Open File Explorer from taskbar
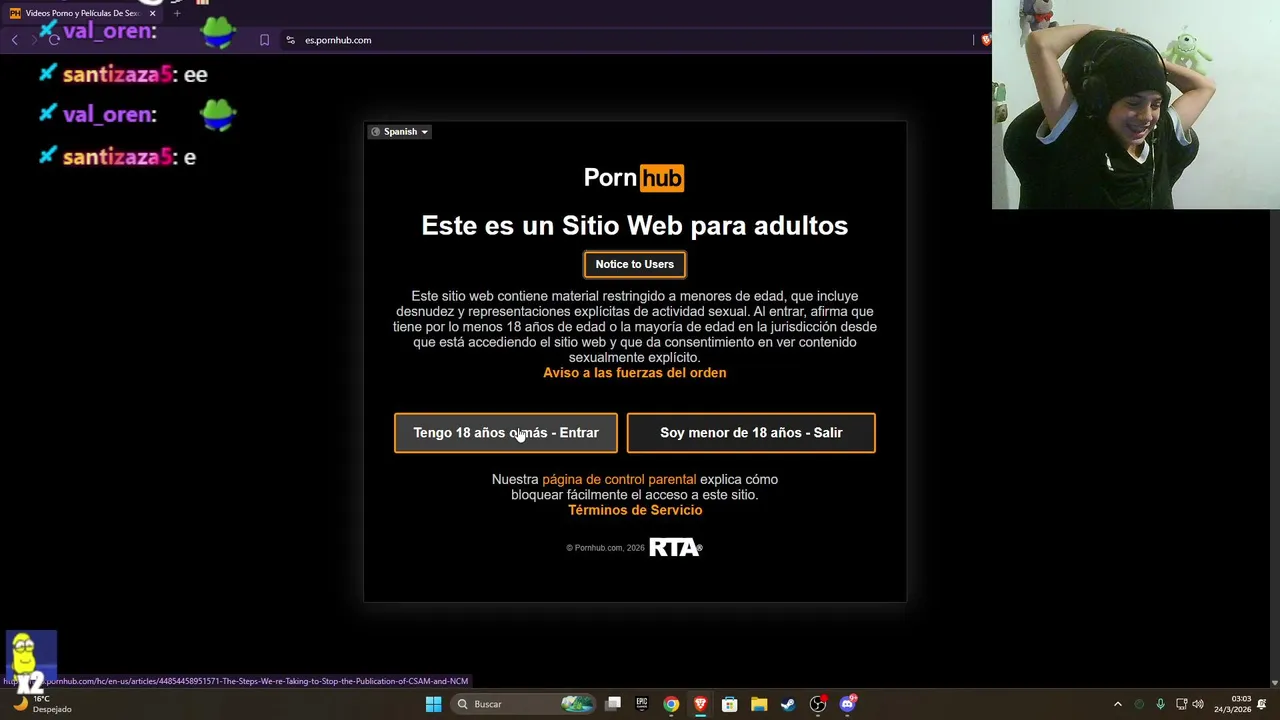The image size is (1280, 720). (759, 704)
